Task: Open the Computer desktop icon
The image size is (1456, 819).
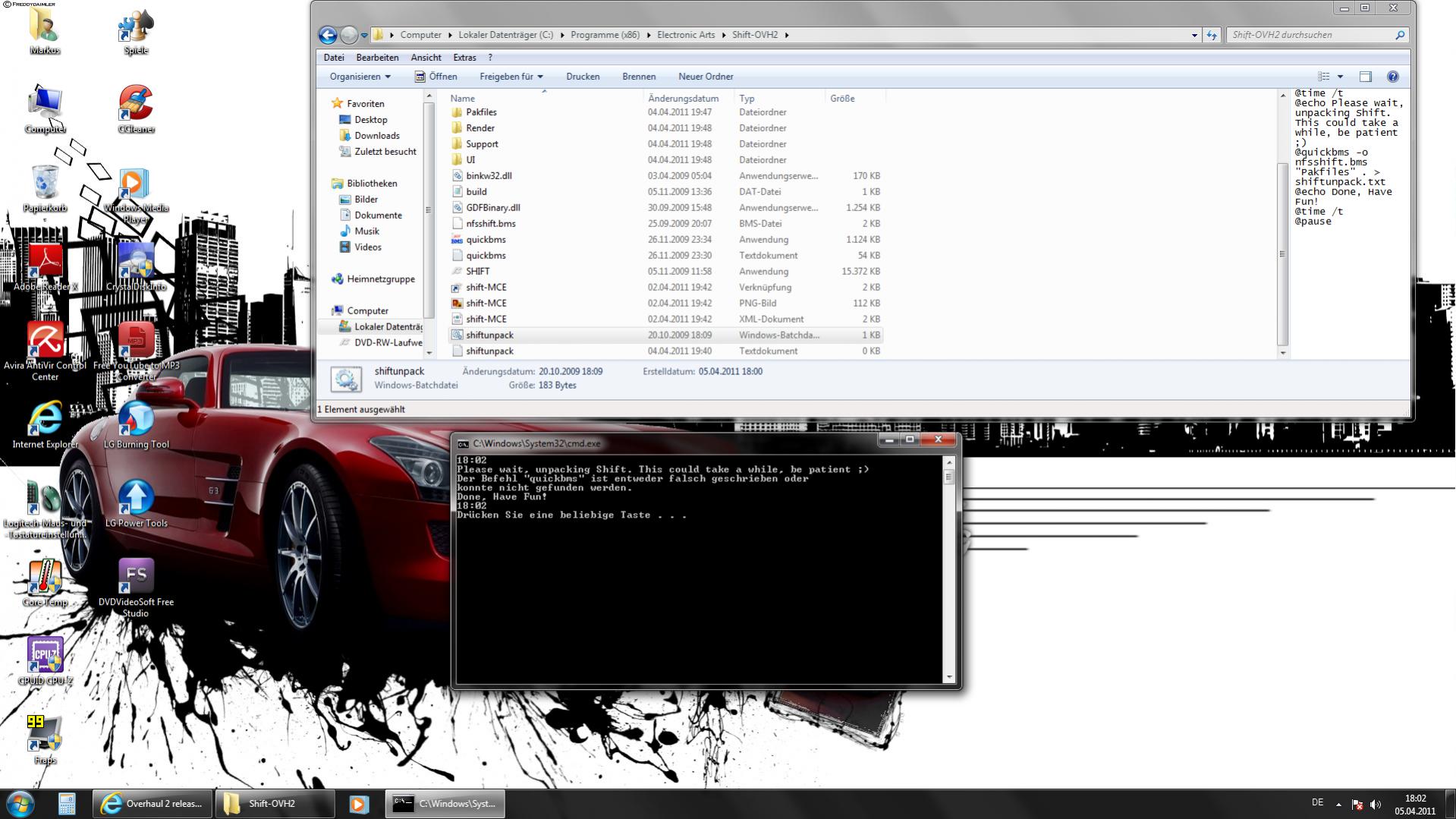Action: [45, 109]
